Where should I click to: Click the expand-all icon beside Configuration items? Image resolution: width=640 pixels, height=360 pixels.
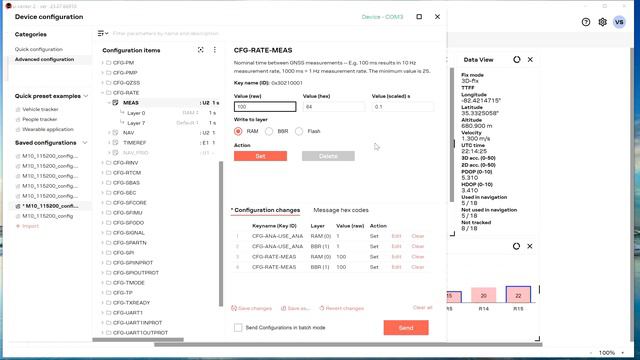[x=200, y=50]
